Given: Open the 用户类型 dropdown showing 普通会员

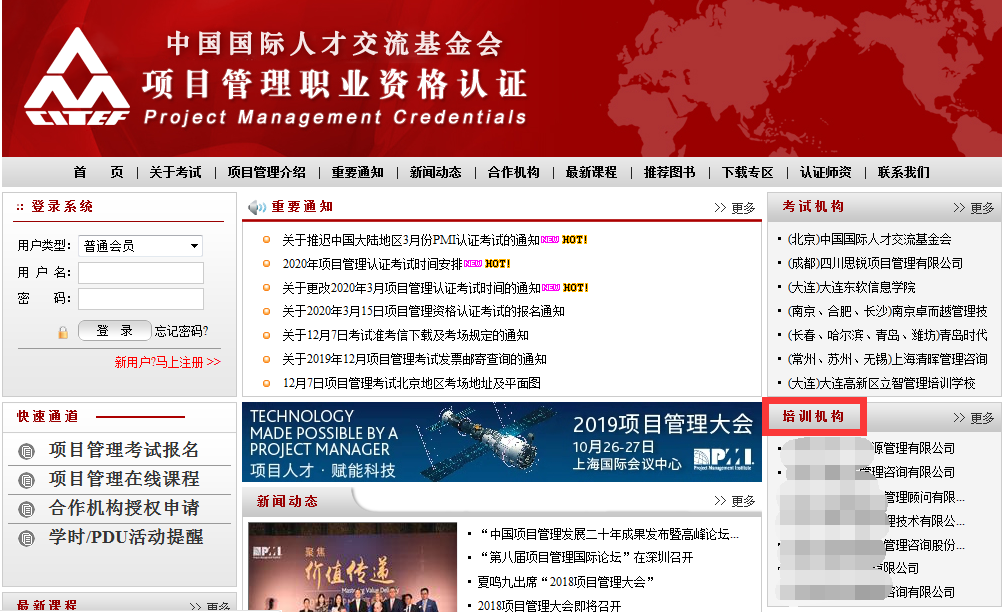Looking at the screenshot, I should point(141,246).
